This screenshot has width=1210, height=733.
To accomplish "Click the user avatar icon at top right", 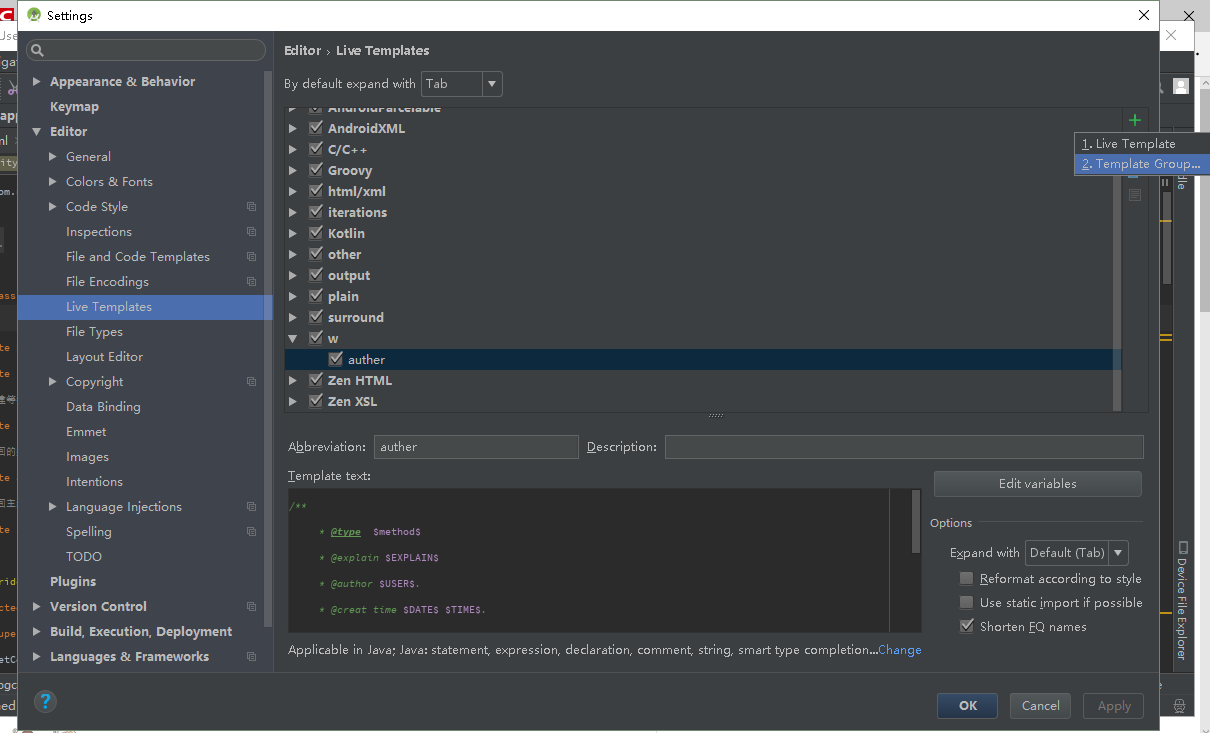I will click(1181, 86).
